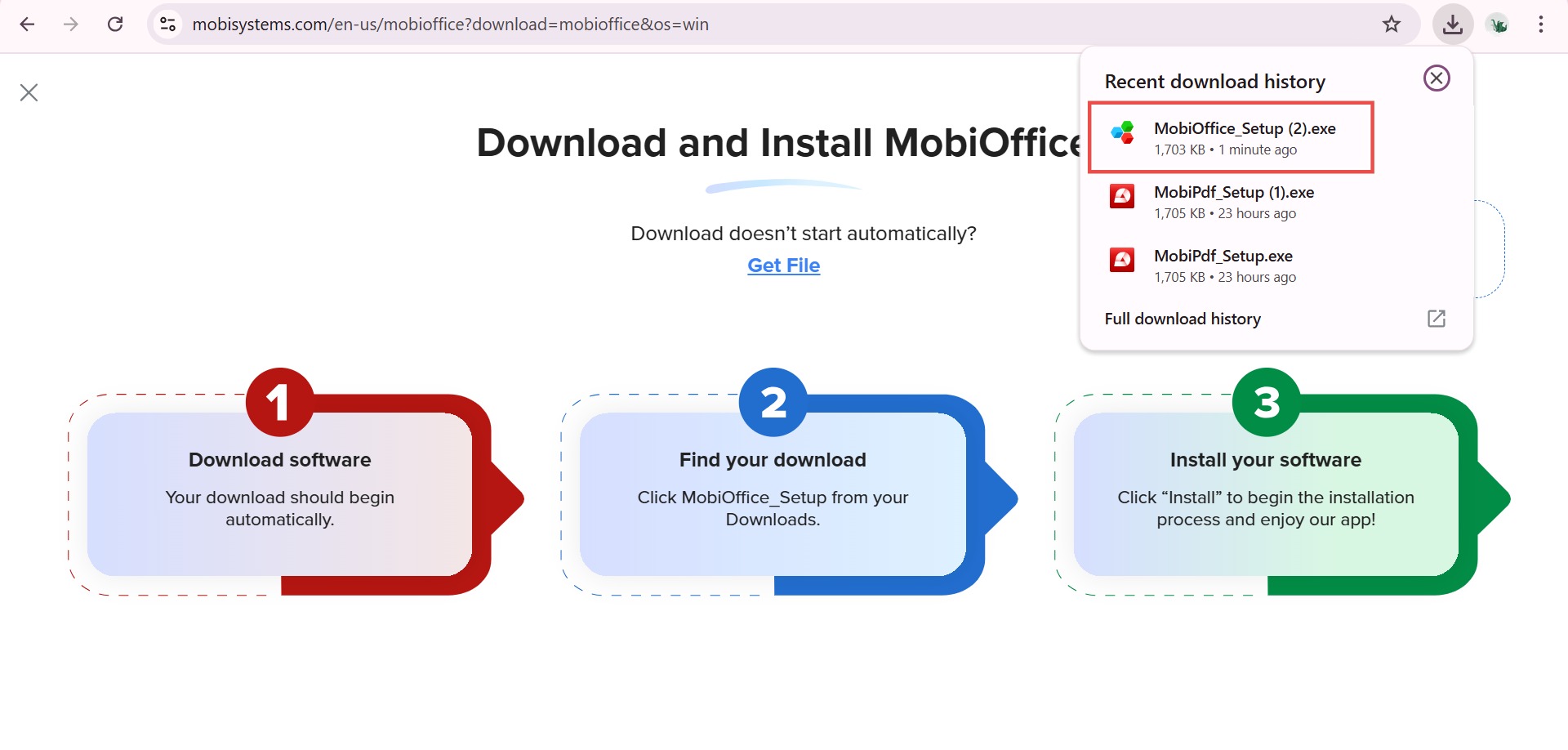Open full download history in new tab icon

1437,318
